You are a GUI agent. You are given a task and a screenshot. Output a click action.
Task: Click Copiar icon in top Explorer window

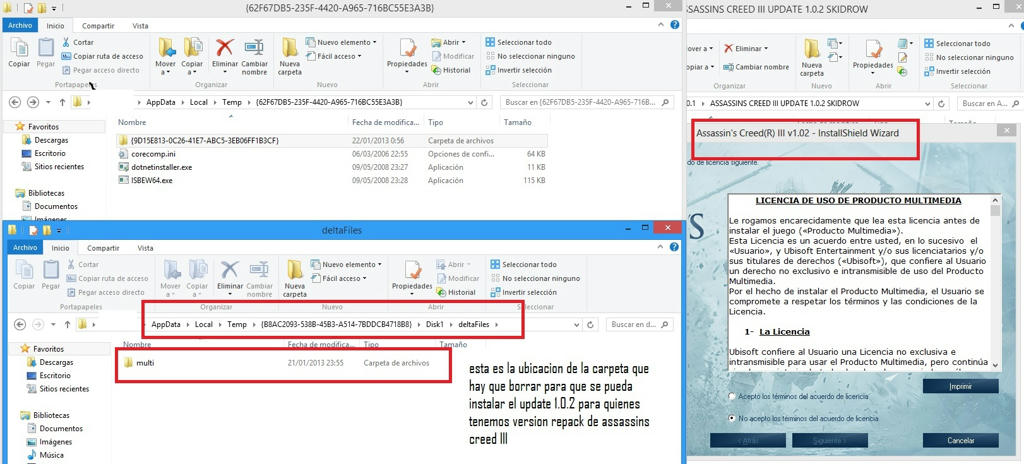(x=19, y=52)
